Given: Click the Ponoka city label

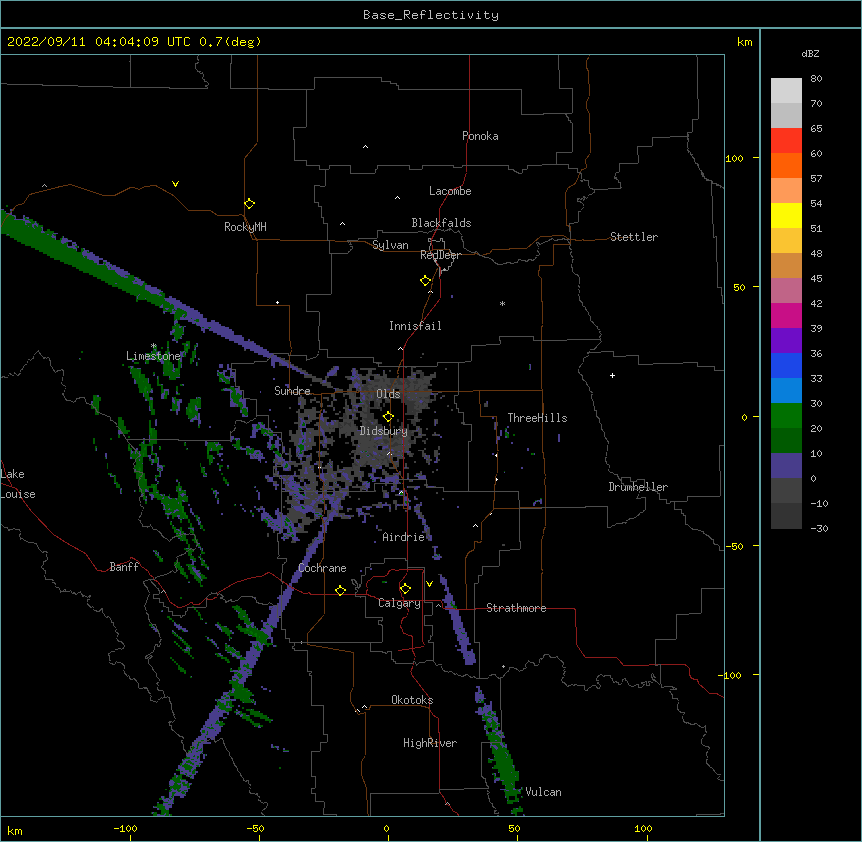Looking at the screenshot, I should [x=480, y=136].
